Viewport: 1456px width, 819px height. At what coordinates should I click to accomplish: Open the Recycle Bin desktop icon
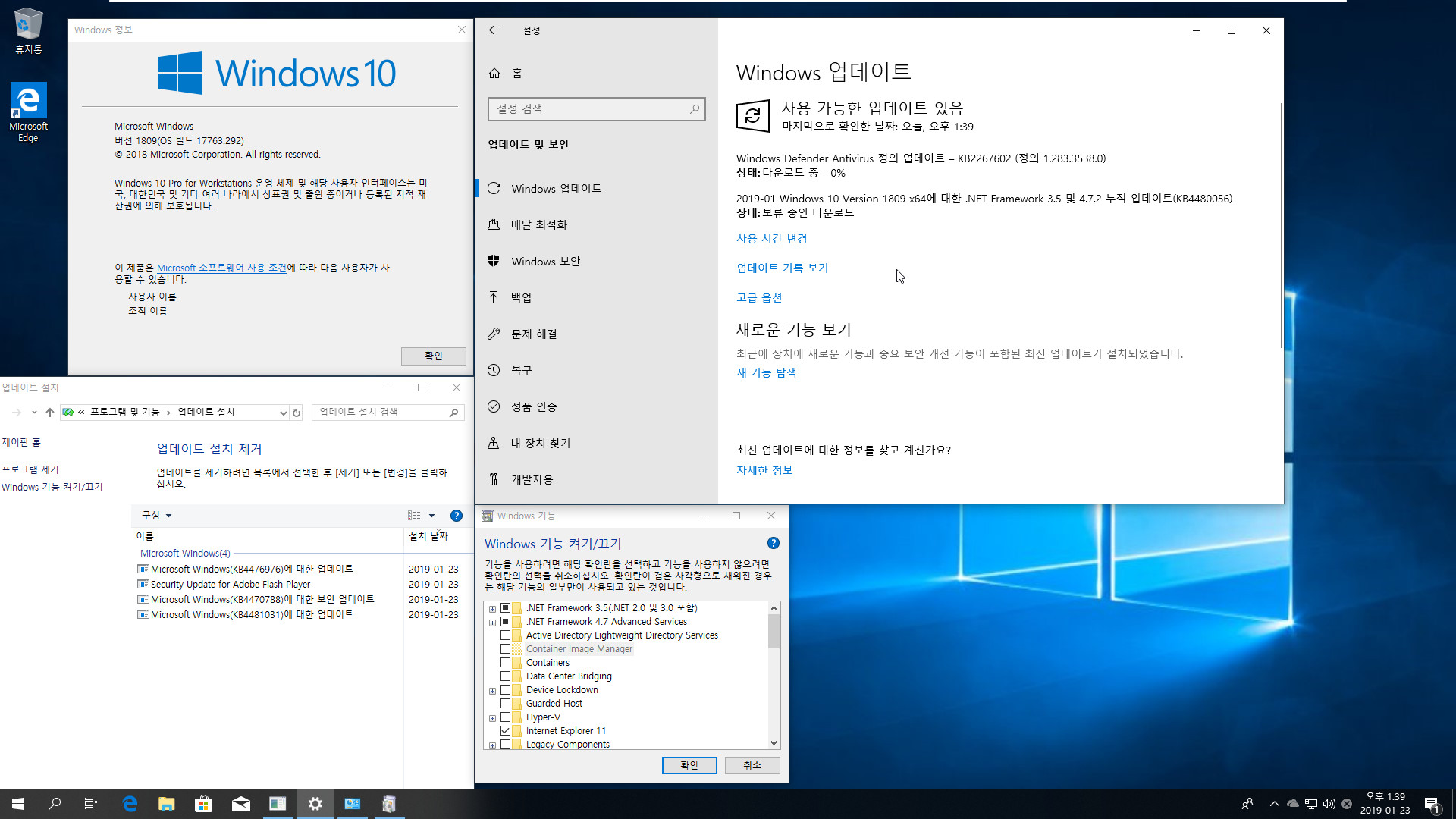click(x=29, y=31)
